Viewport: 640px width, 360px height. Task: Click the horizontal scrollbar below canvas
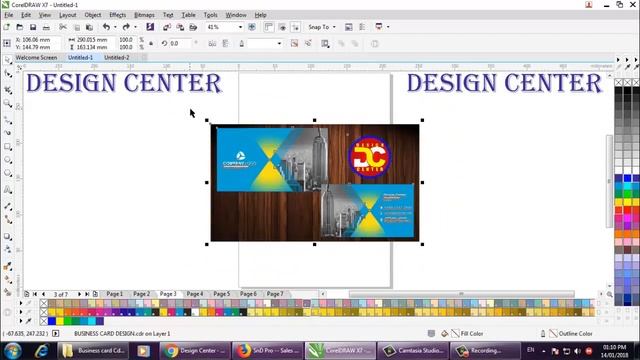(461, 294)
